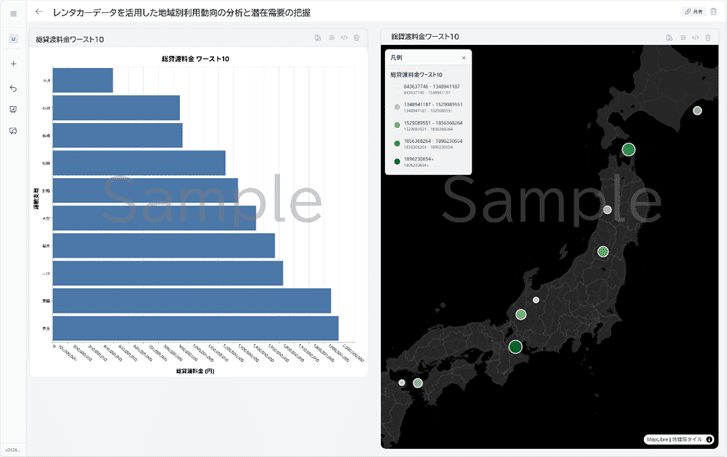727x457 pixels.
Task: Click the longest bar at the chart bottom
Action: pyautogui.click(x=196, y=328)
